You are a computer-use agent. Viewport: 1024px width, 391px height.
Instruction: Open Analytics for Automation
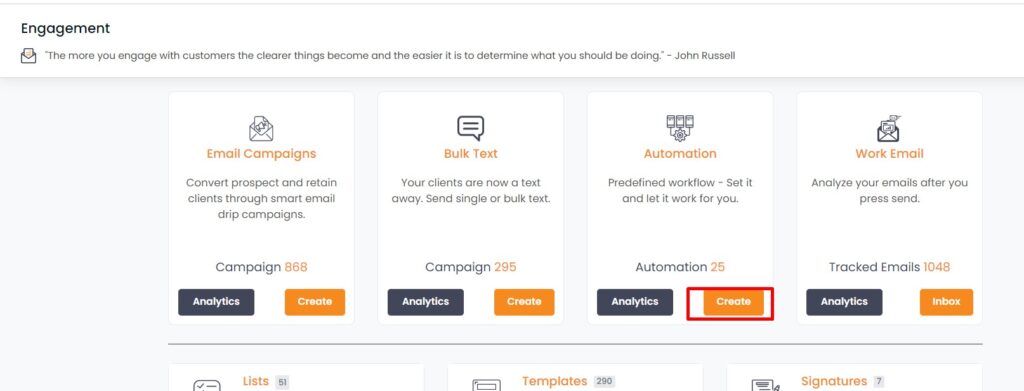click(x=635, y=302)
